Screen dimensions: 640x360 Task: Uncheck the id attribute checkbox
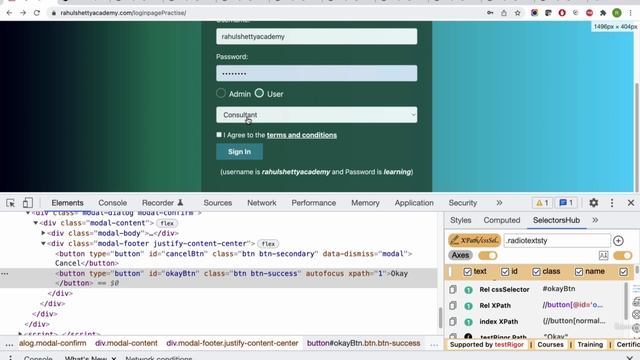point(505,271)
